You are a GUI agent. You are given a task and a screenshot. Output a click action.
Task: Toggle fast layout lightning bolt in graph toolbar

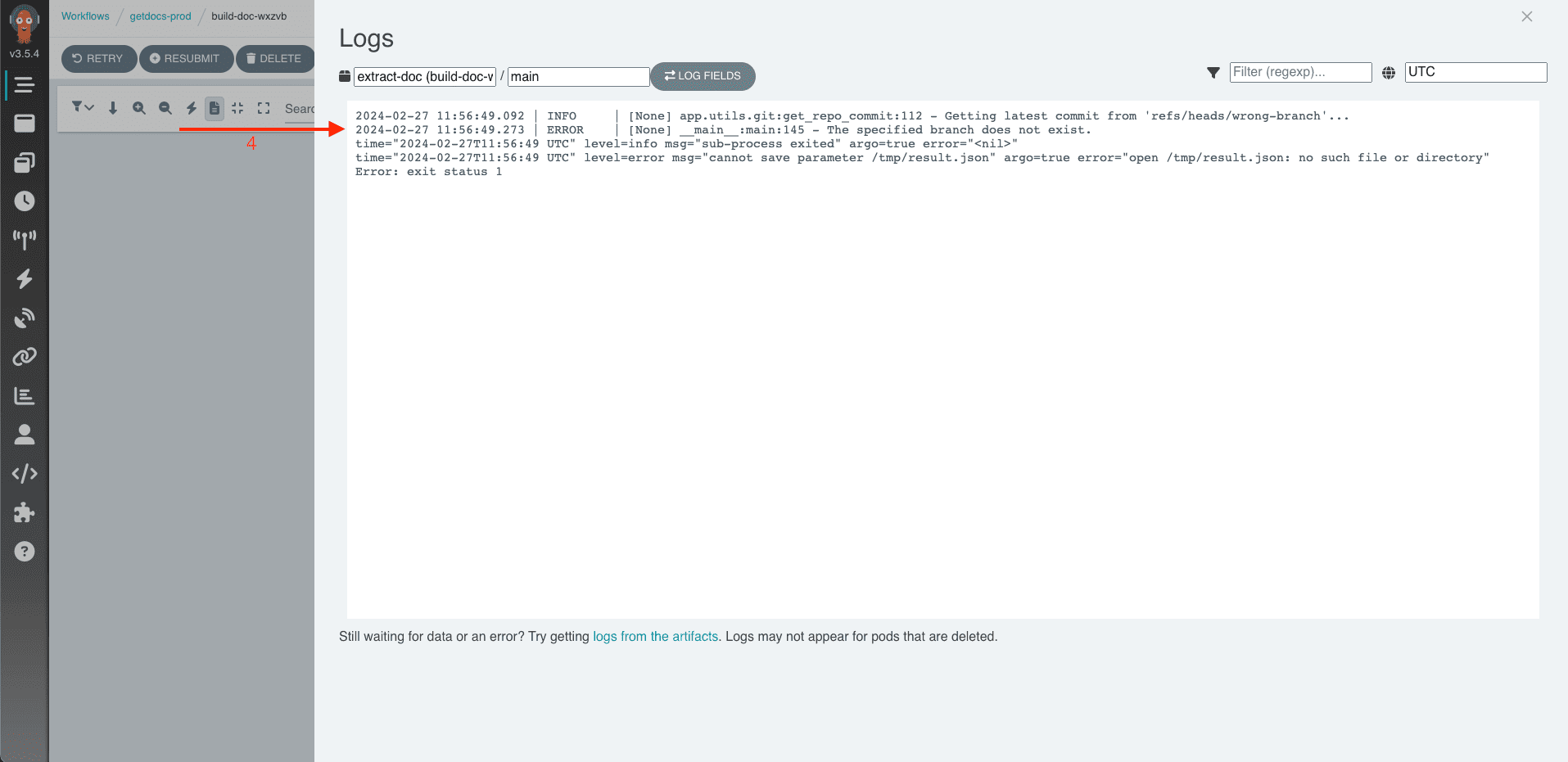click(x=192, y=108)
